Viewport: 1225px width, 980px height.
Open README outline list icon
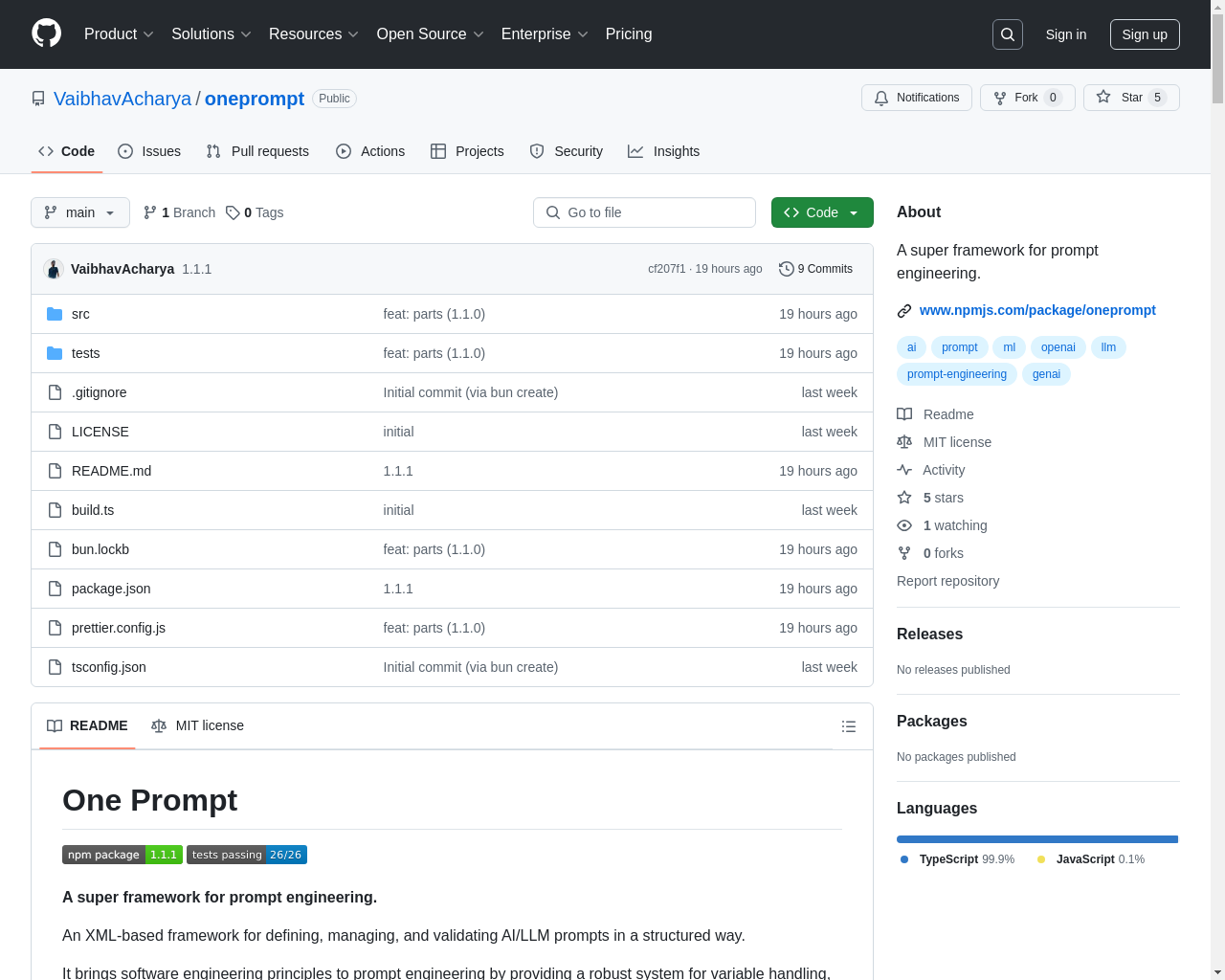(848, 726)
